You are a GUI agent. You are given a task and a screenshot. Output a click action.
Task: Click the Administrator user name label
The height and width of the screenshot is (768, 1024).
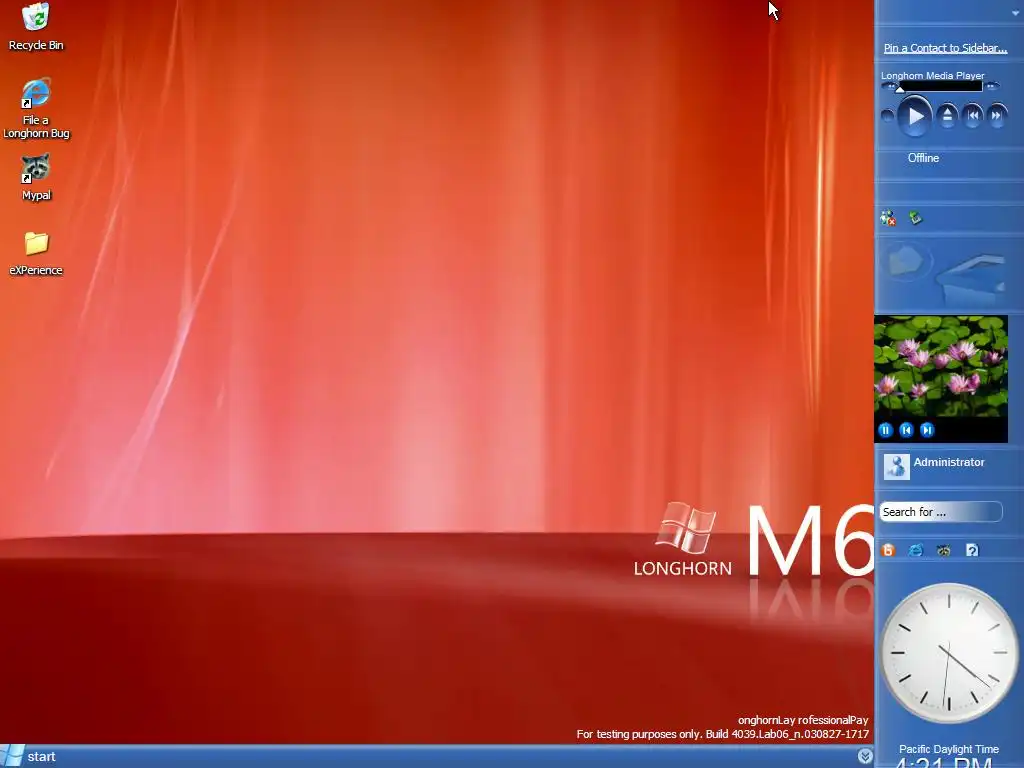pyautogui.click(x=948, y=462)
